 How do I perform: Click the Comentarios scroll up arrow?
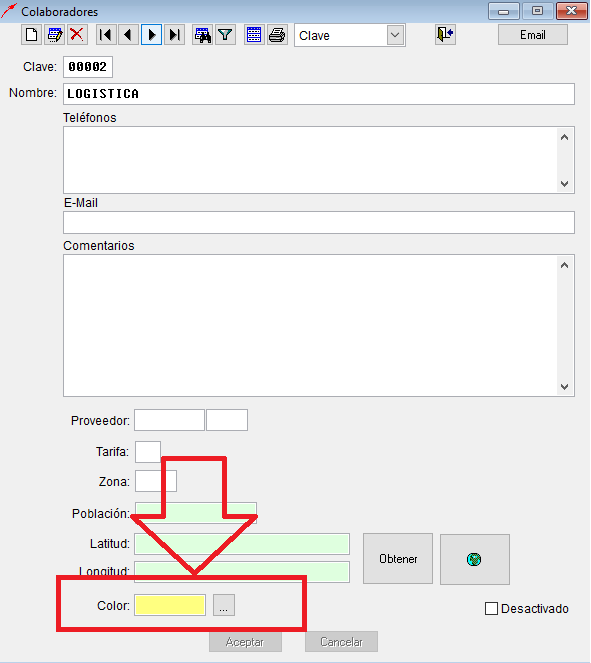pyautogui.click(x=564, y=265)
